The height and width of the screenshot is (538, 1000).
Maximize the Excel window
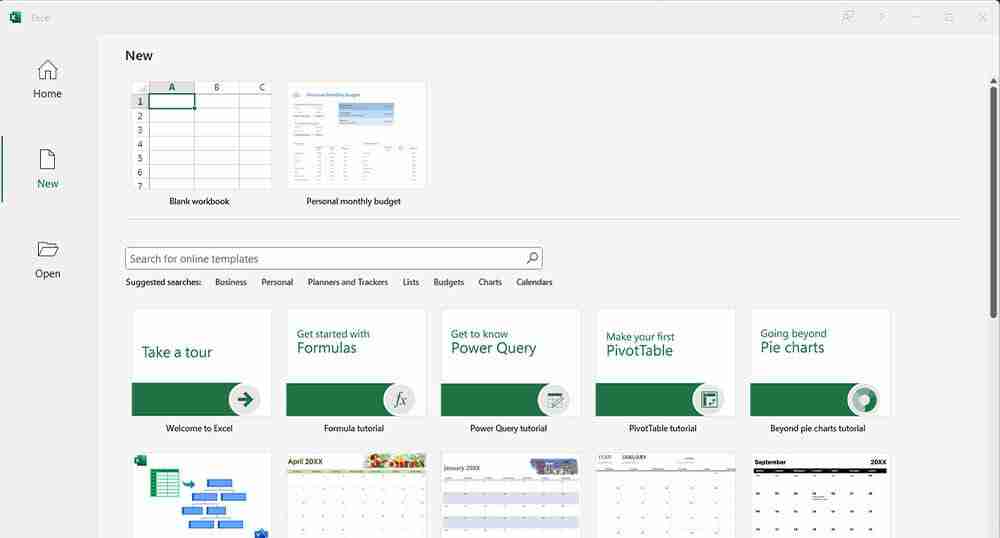[x=949, y=17]
